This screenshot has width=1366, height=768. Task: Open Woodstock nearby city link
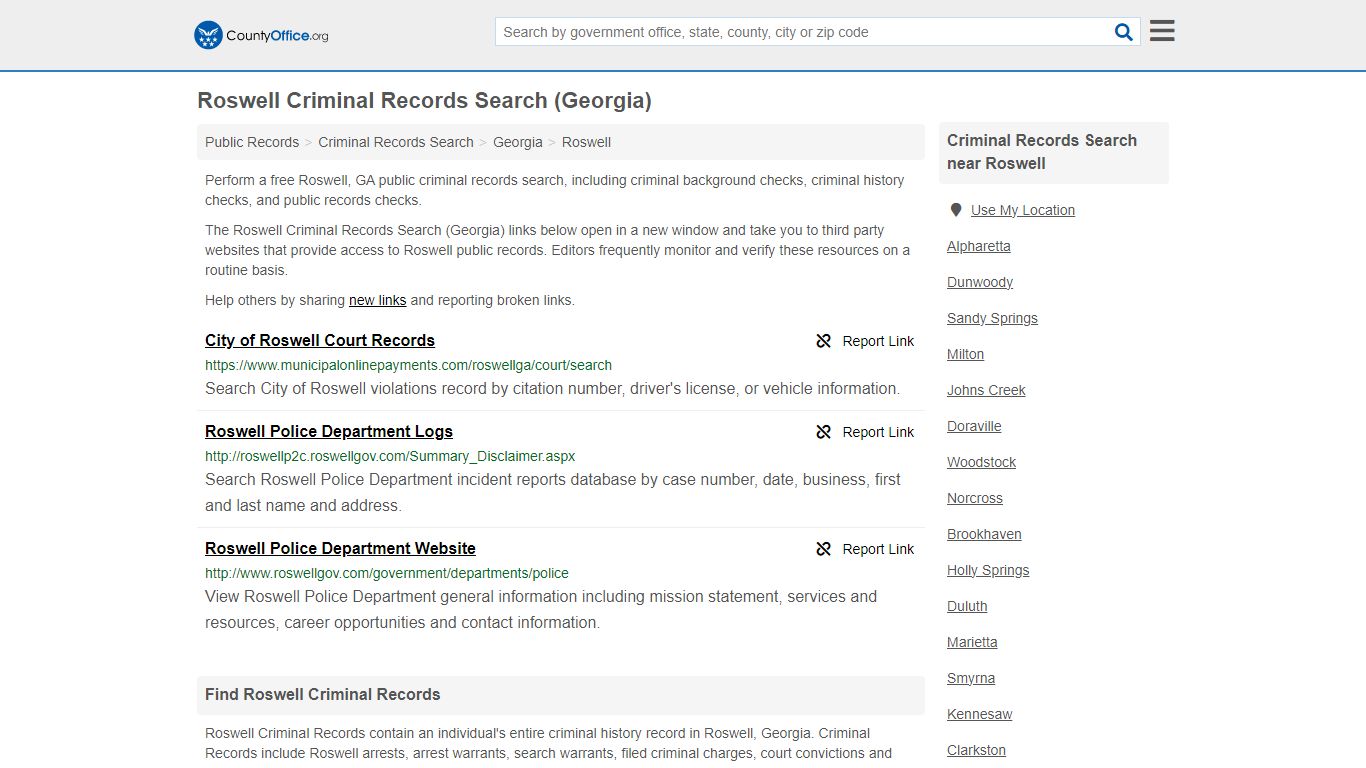[981, 462]
